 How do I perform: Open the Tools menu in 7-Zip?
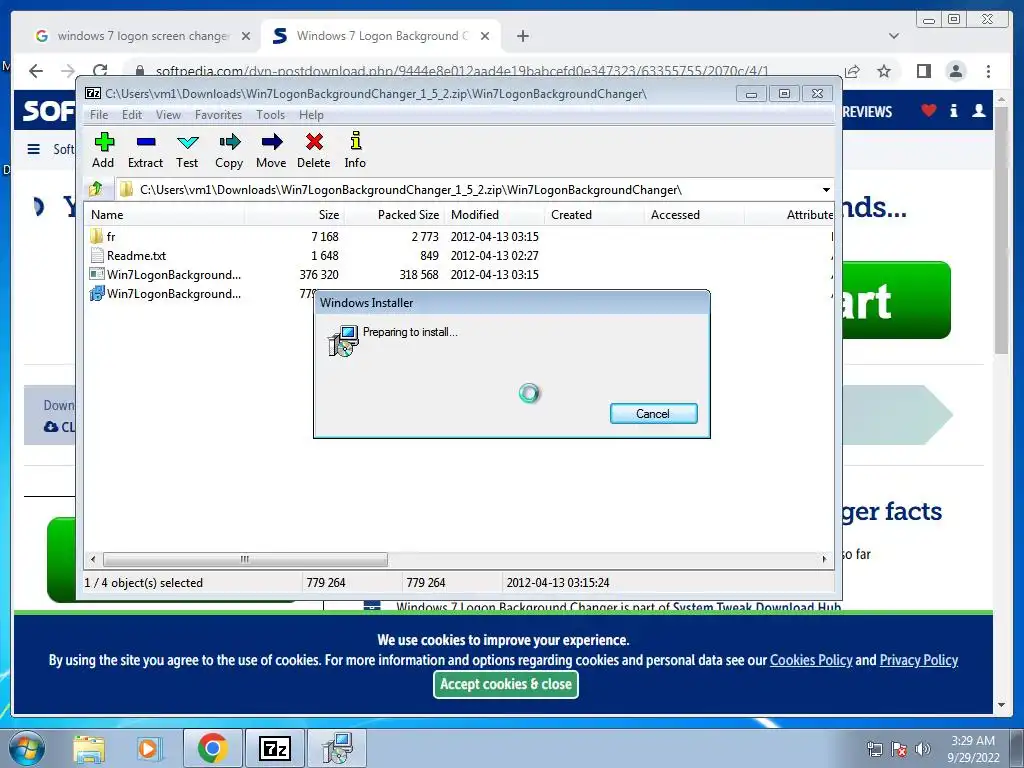[270, 115]
